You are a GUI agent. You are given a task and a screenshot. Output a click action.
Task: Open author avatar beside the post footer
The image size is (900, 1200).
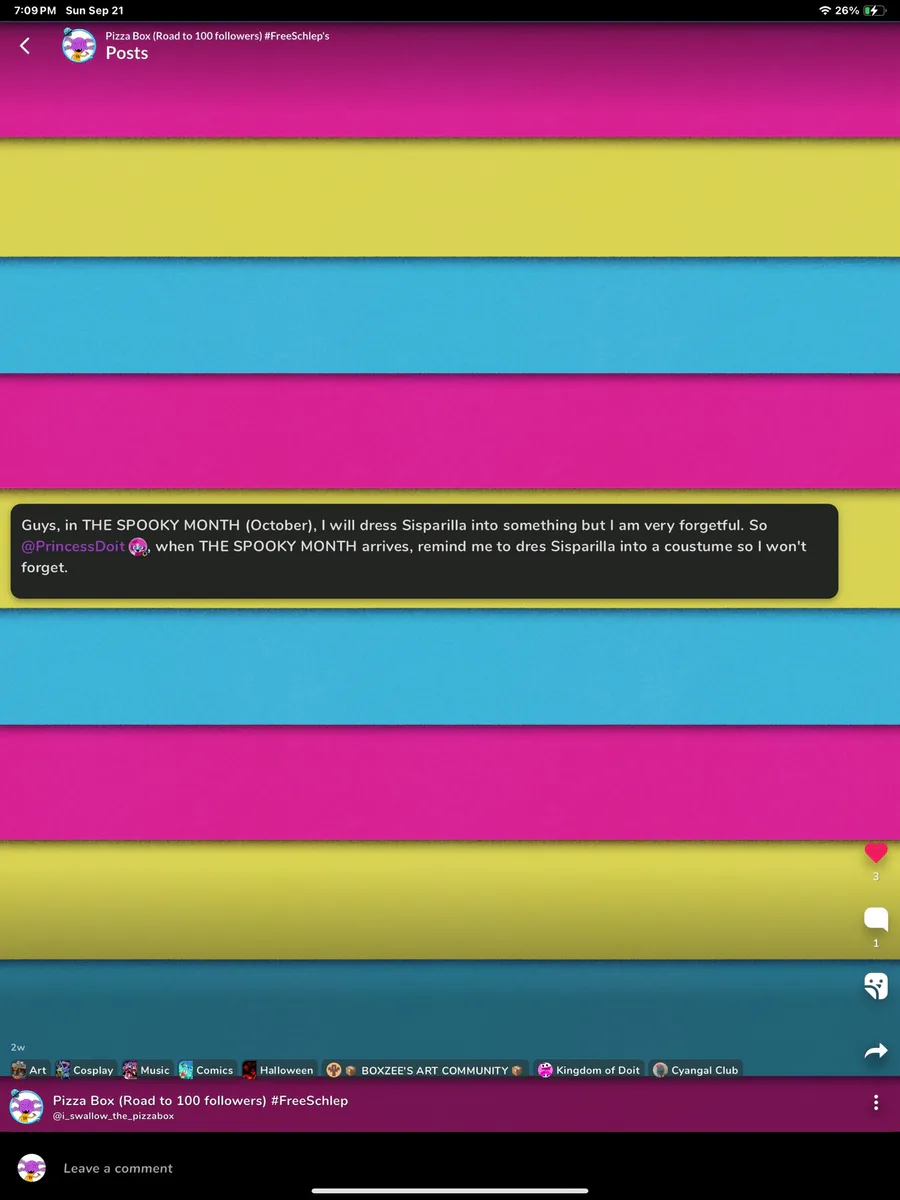26,1106
